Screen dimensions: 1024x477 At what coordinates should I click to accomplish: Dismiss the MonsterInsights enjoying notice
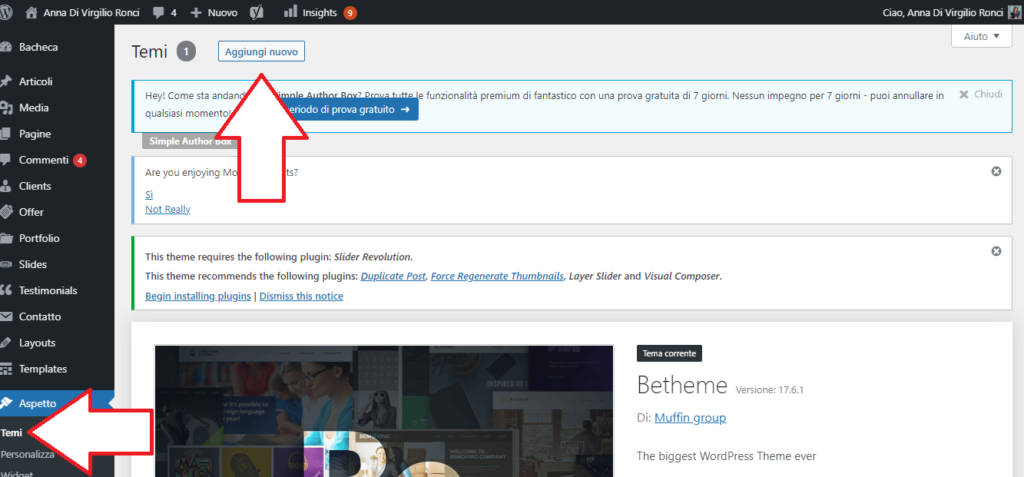pos(996,171)
